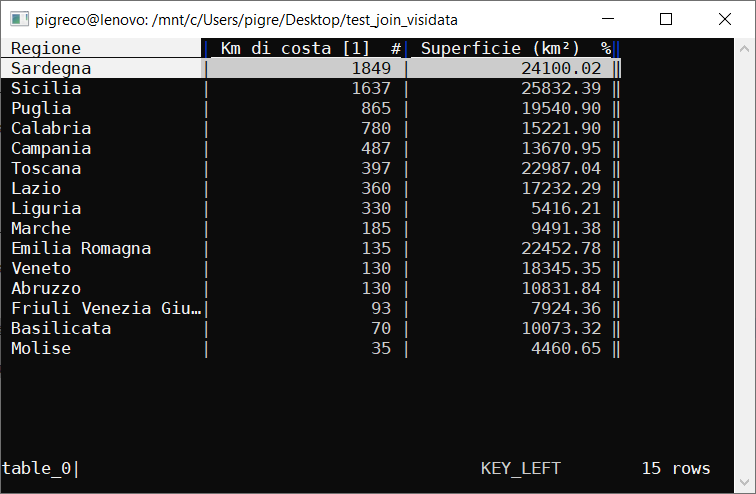Click the Sardegna row name

[x=51, y=69]
